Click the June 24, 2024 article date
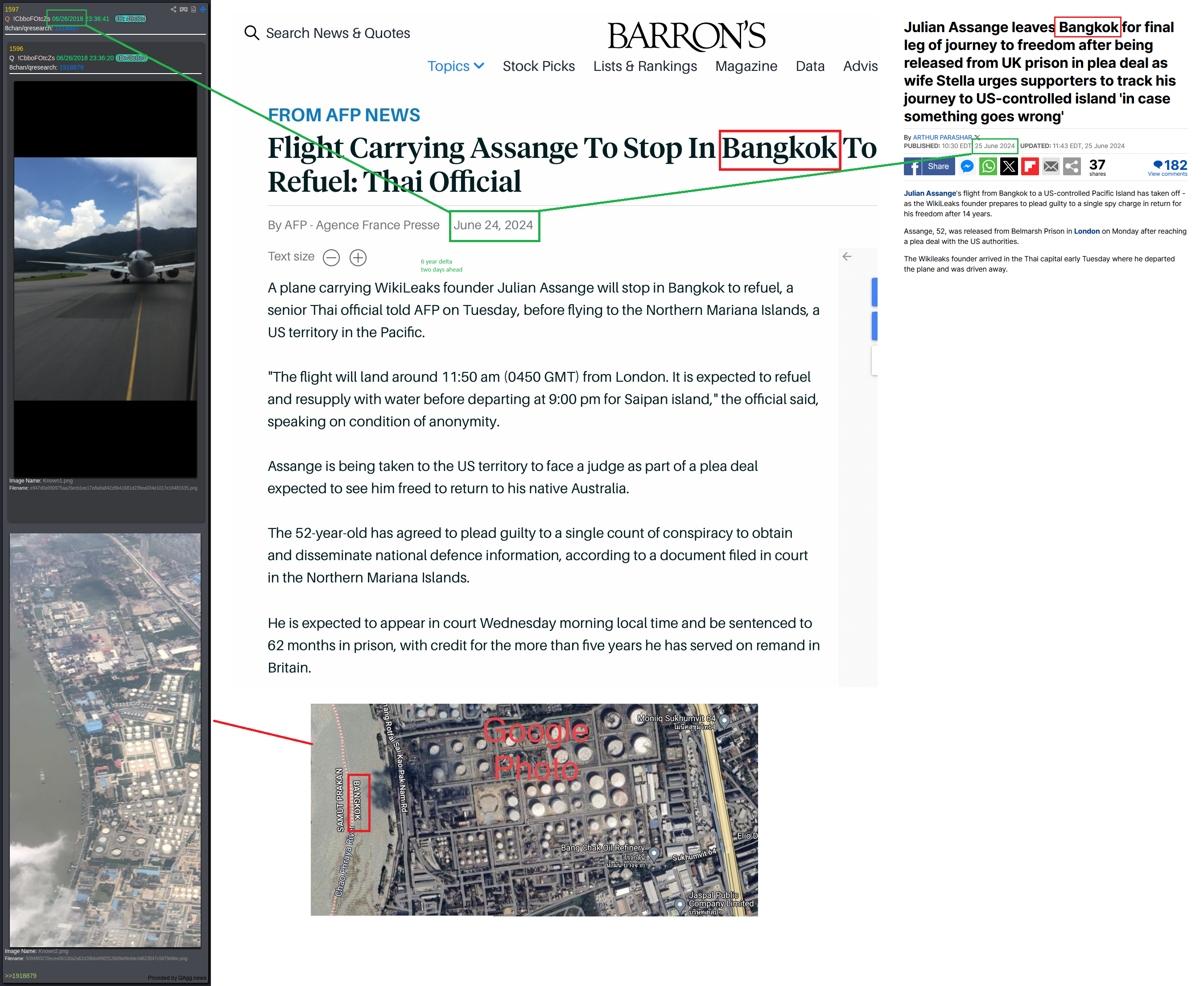 pos(494,225)
